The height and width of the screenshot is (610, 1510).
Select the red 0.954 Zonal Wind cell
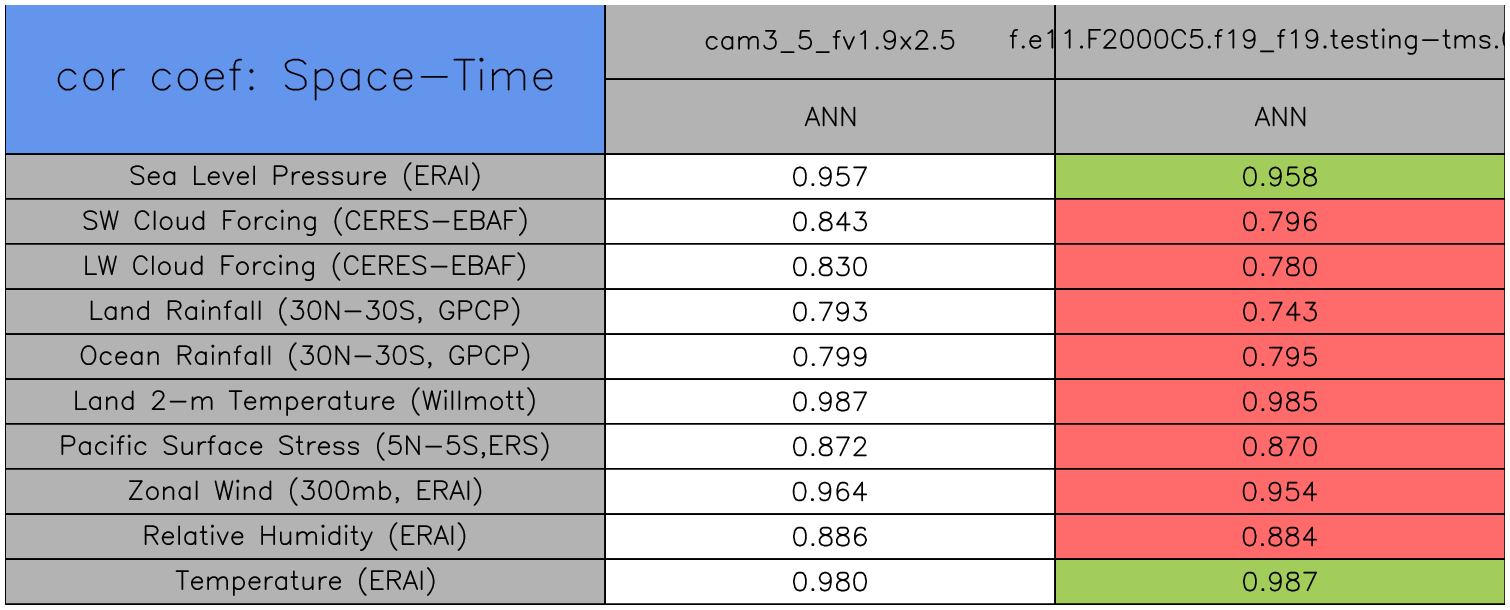[x=1280, y=492]
